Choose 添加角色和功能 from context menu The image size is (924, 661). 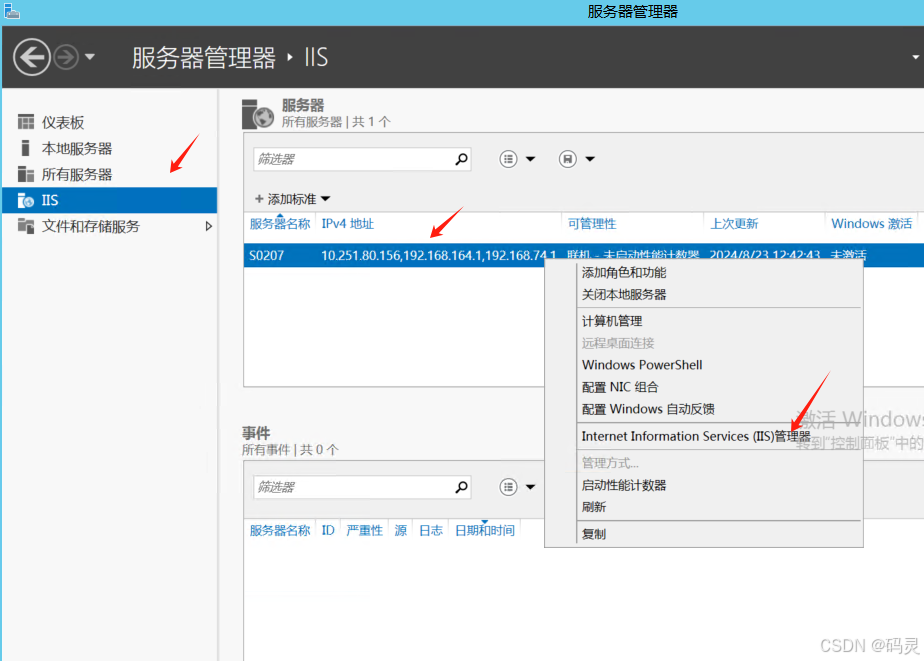tap(624, 273)
